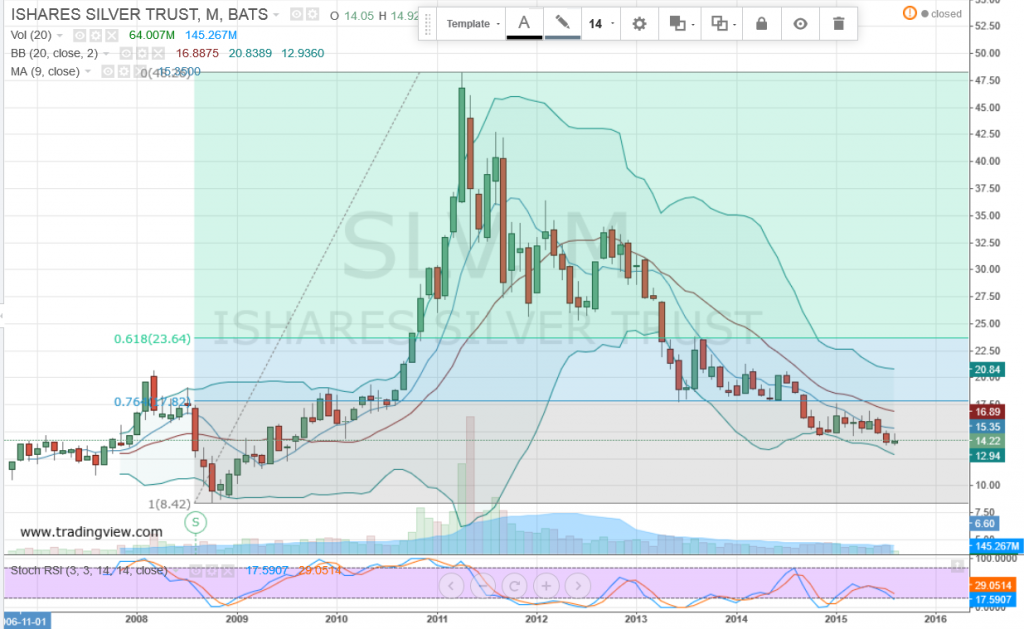Open arrow beside the layer order icon
This screenshot has height=629, width=1024.
click(693, 25)
